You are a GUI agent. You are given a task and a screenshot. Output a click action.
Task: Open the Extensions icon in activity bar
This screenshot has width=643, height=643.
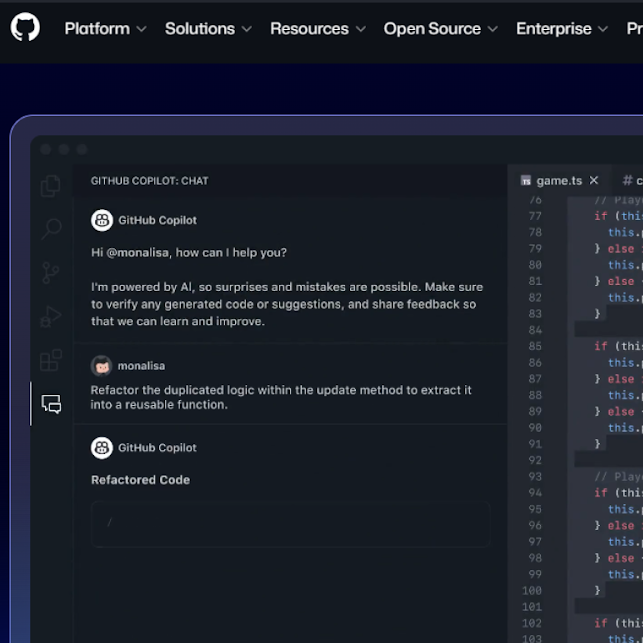[51, 361]
